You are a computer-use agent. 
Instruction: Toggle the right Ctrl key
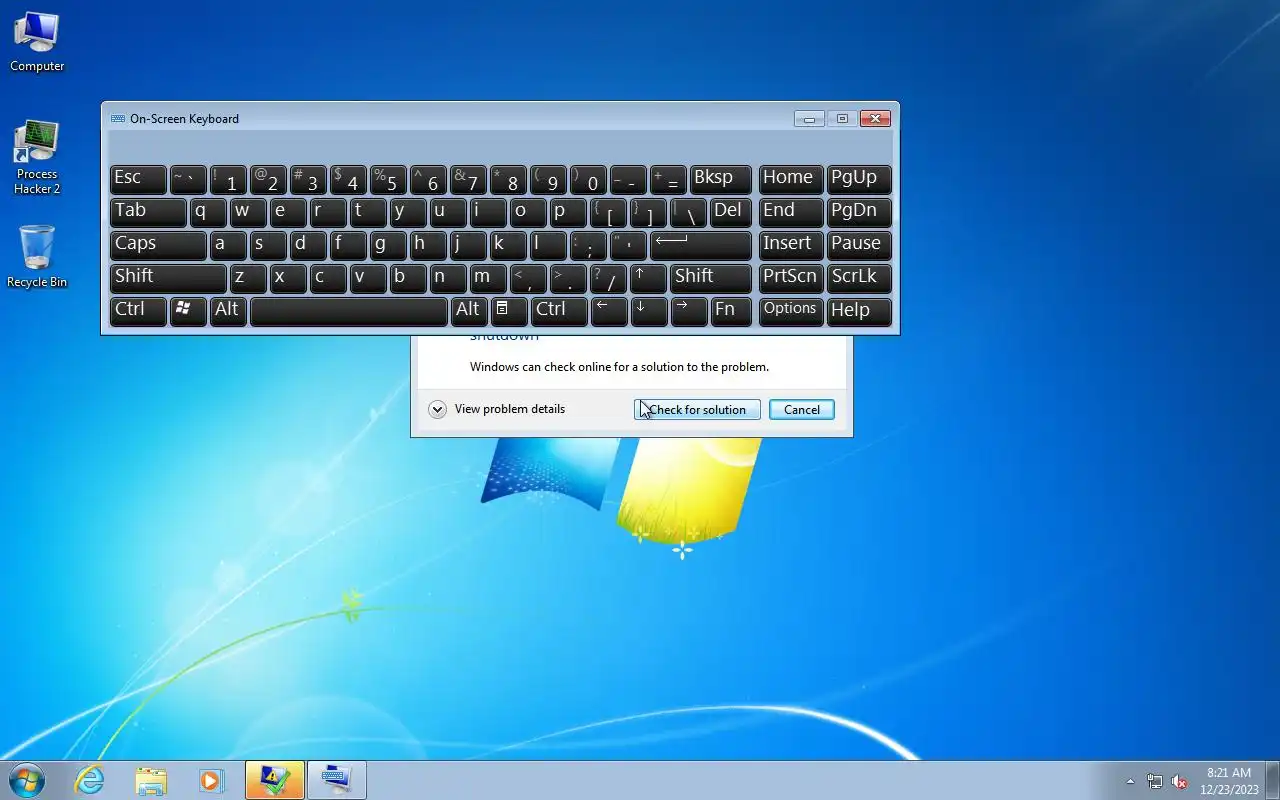[558, 311]
